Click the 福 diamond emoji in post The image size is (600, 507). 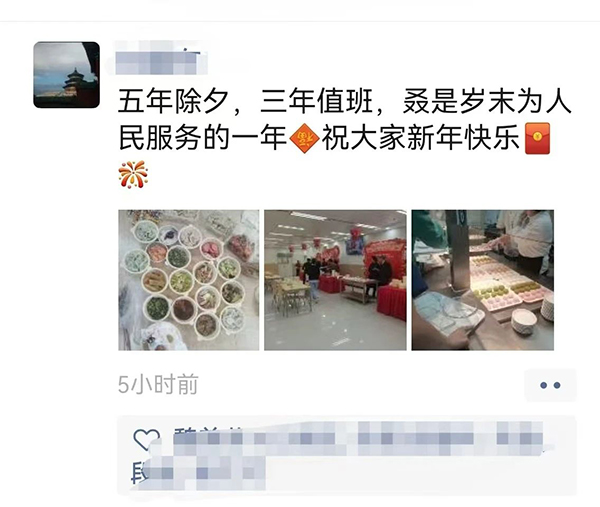[304, 138]
